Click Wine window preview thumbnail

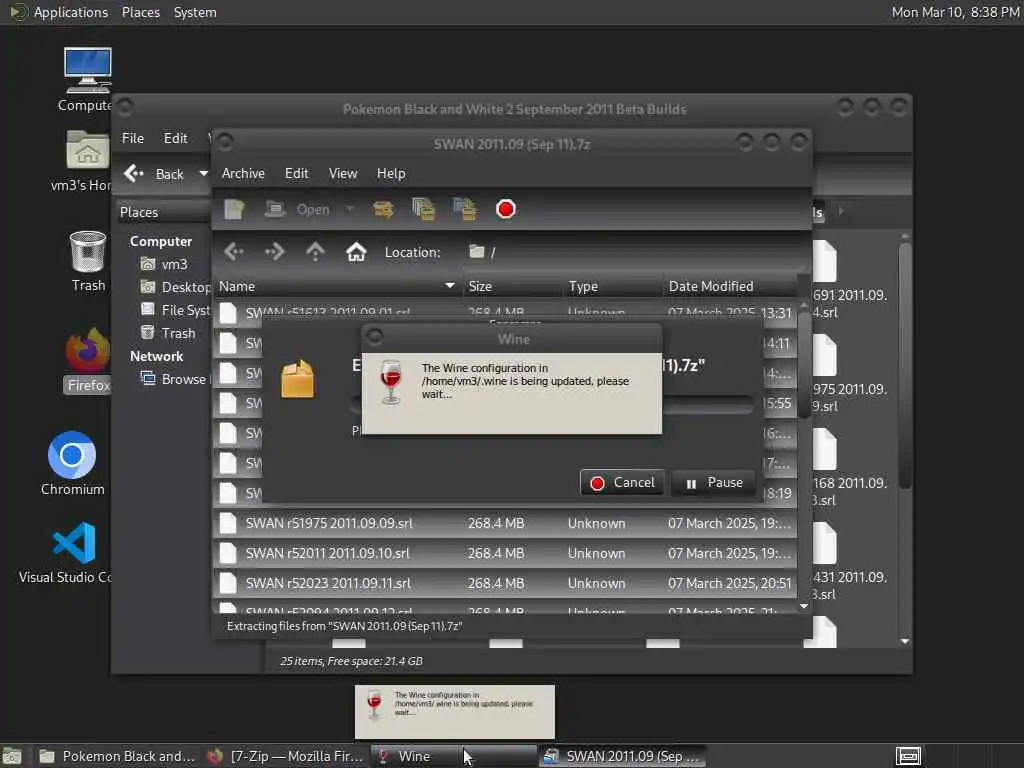coord(455,711)
